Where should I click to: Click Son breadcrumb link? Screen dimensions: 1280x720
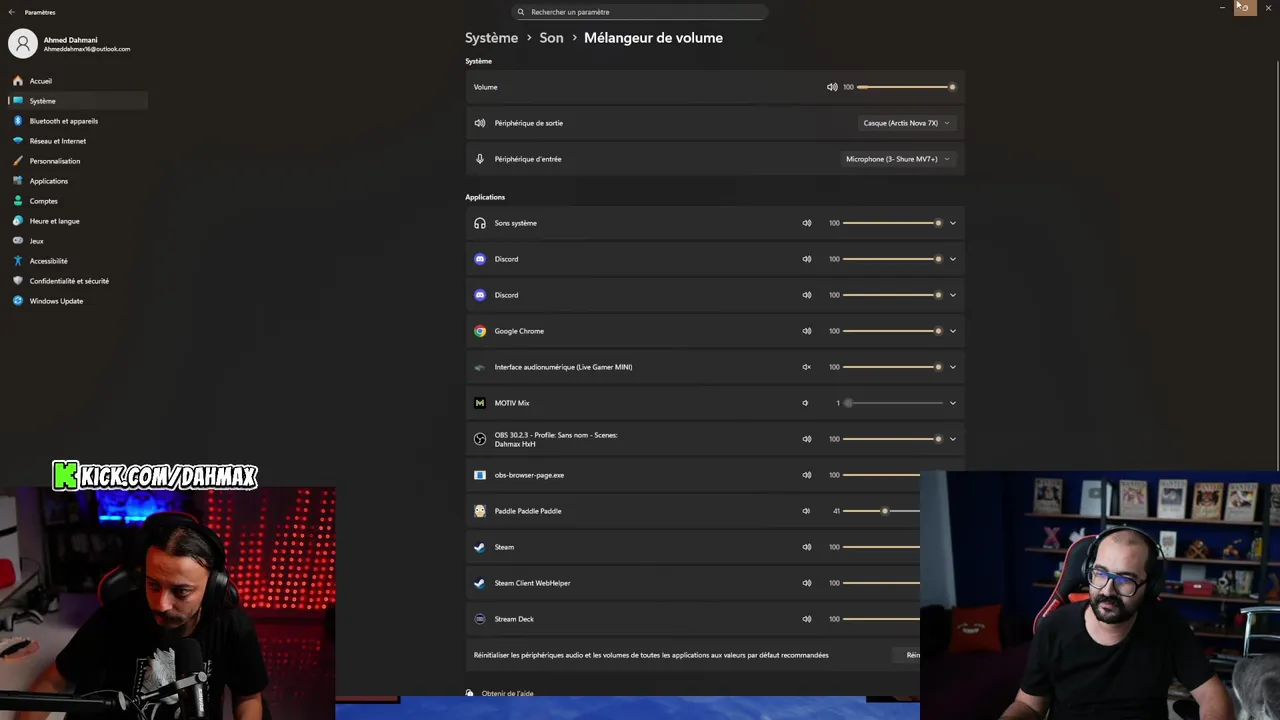[551, 38]
